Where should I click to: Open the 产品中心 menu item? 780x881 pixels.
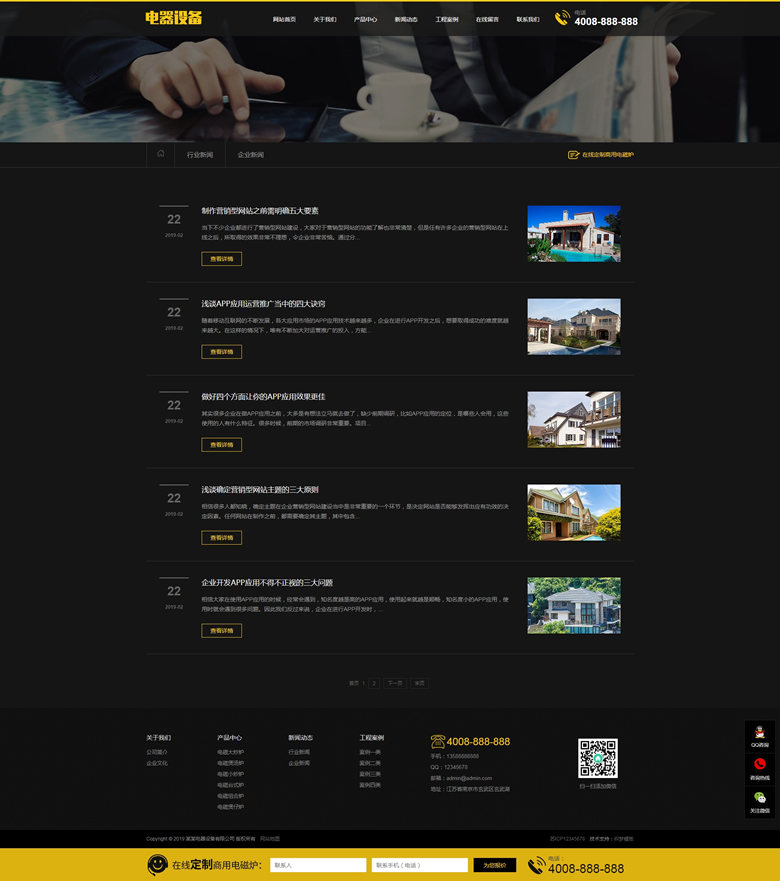pyautogui.click(x=365, y=19)
